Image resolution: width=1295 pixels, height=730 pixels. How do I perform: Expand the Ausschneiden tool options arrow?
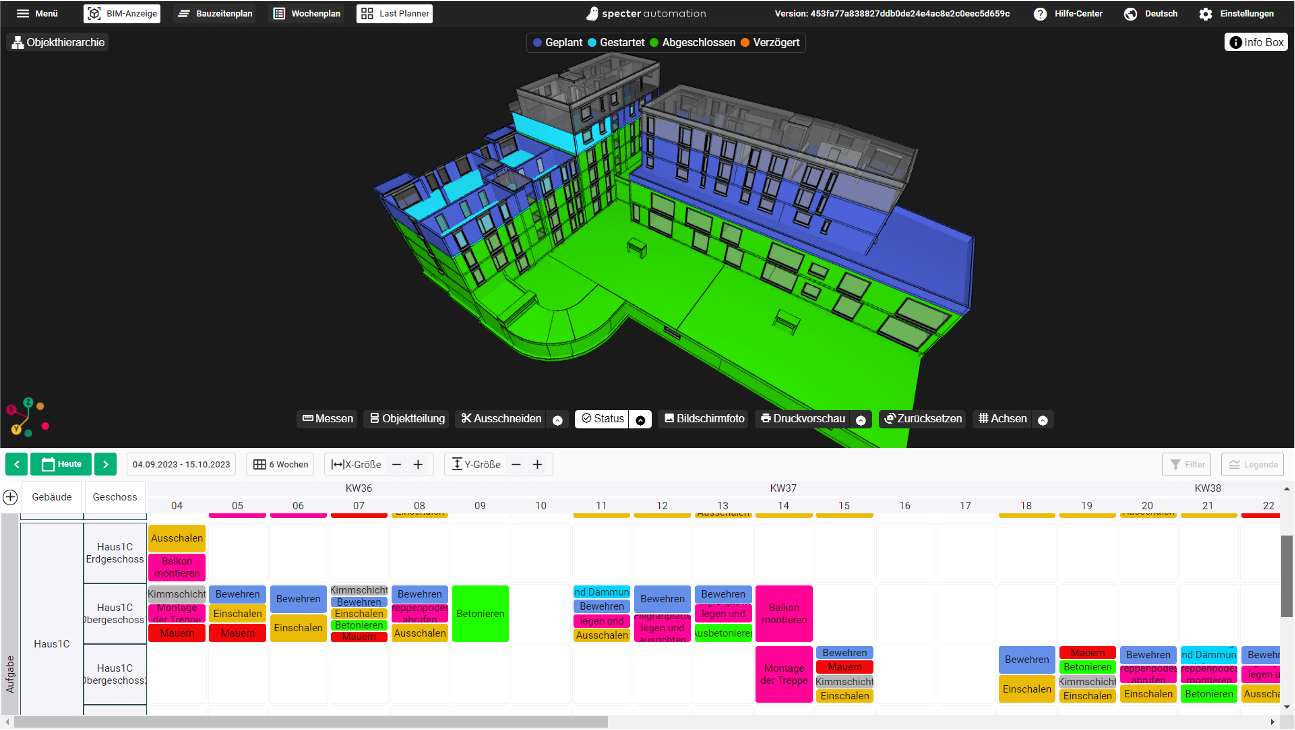557,419
